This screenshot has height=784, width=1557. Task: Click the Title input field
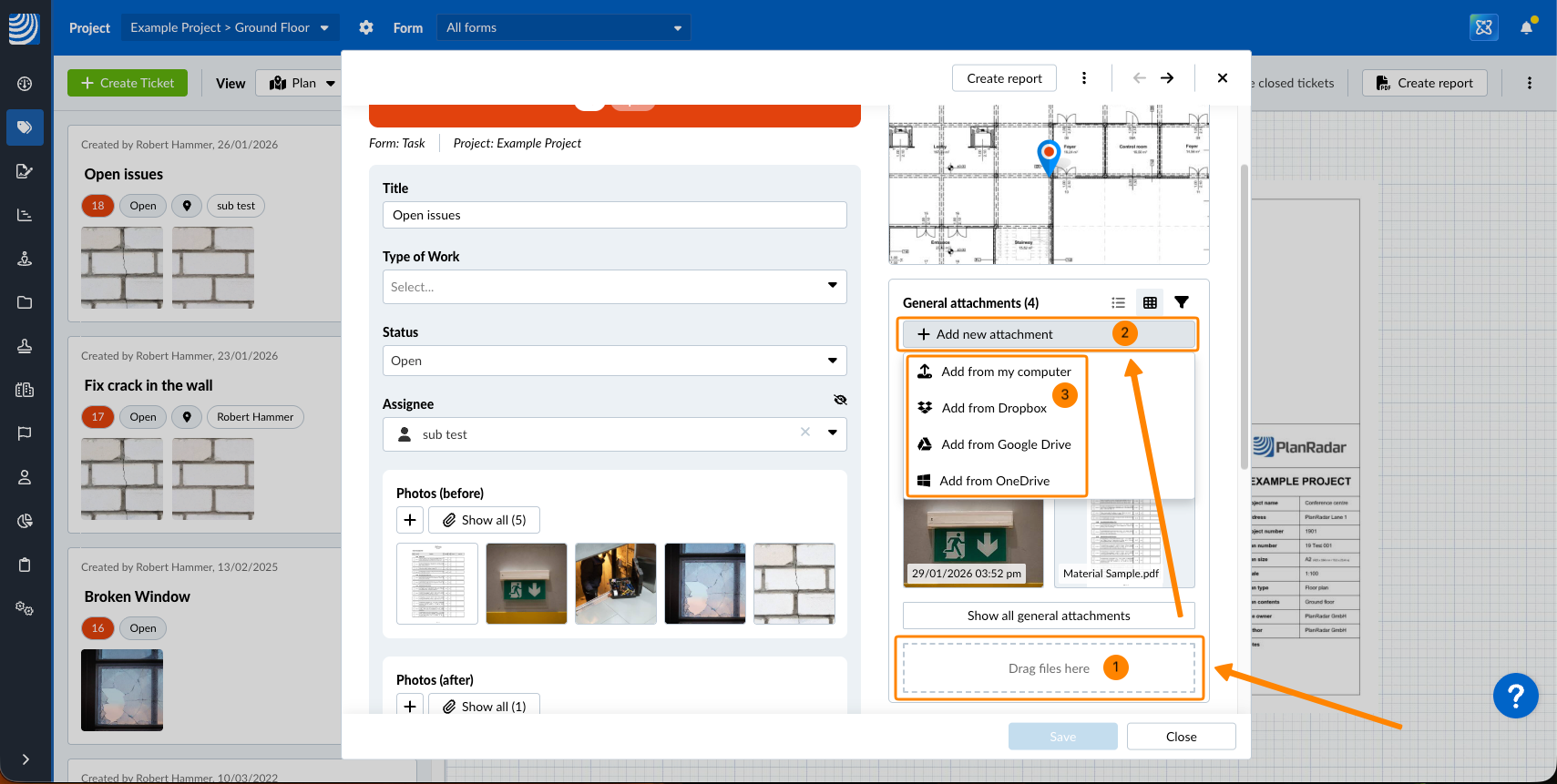point(614,215)
